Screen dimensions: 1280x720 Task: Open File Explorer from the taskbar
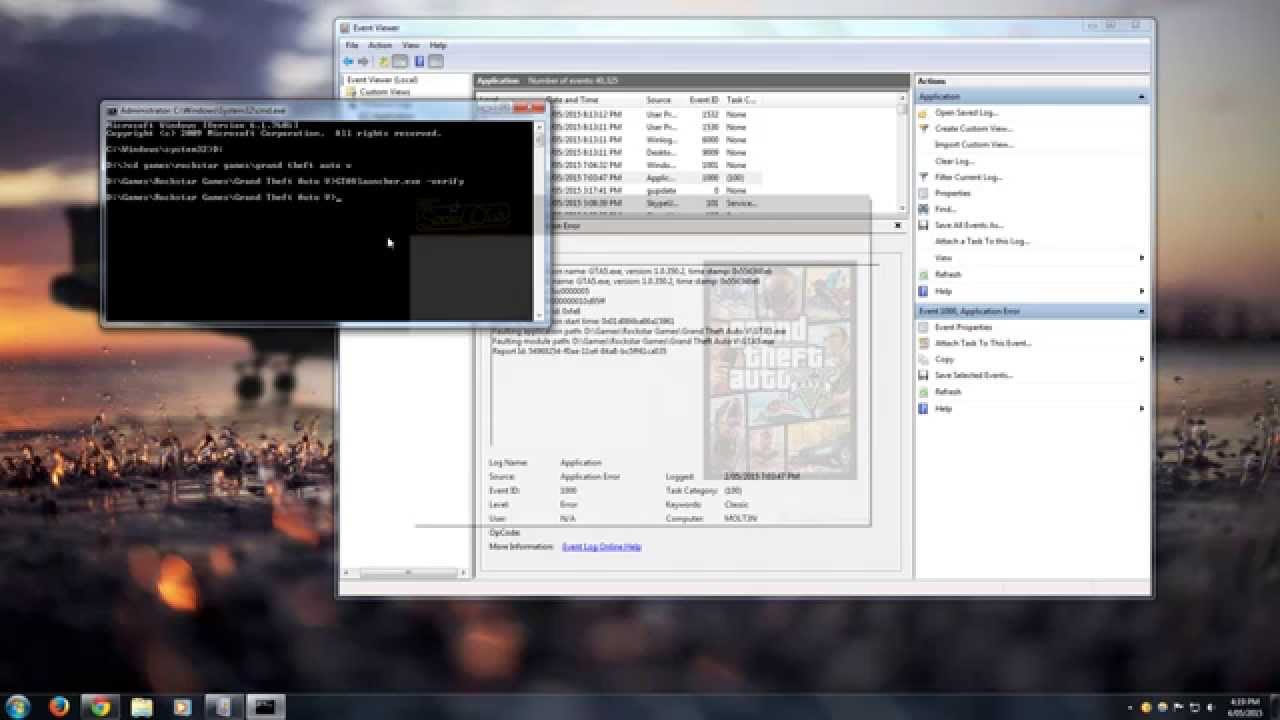[x=141, y=707]
